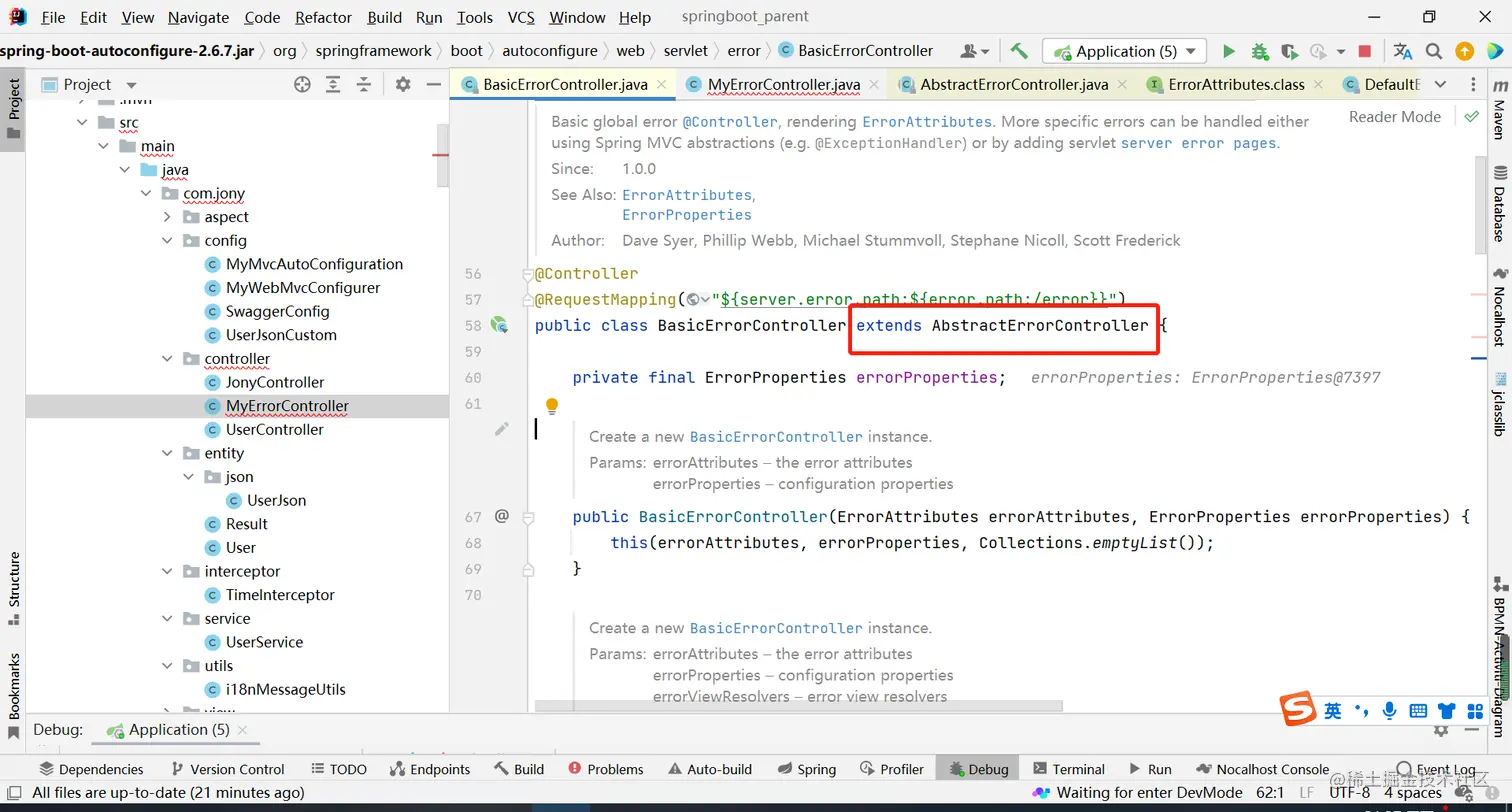
Task: Run the Application (5) configuration
Action: coord(1229,51)
